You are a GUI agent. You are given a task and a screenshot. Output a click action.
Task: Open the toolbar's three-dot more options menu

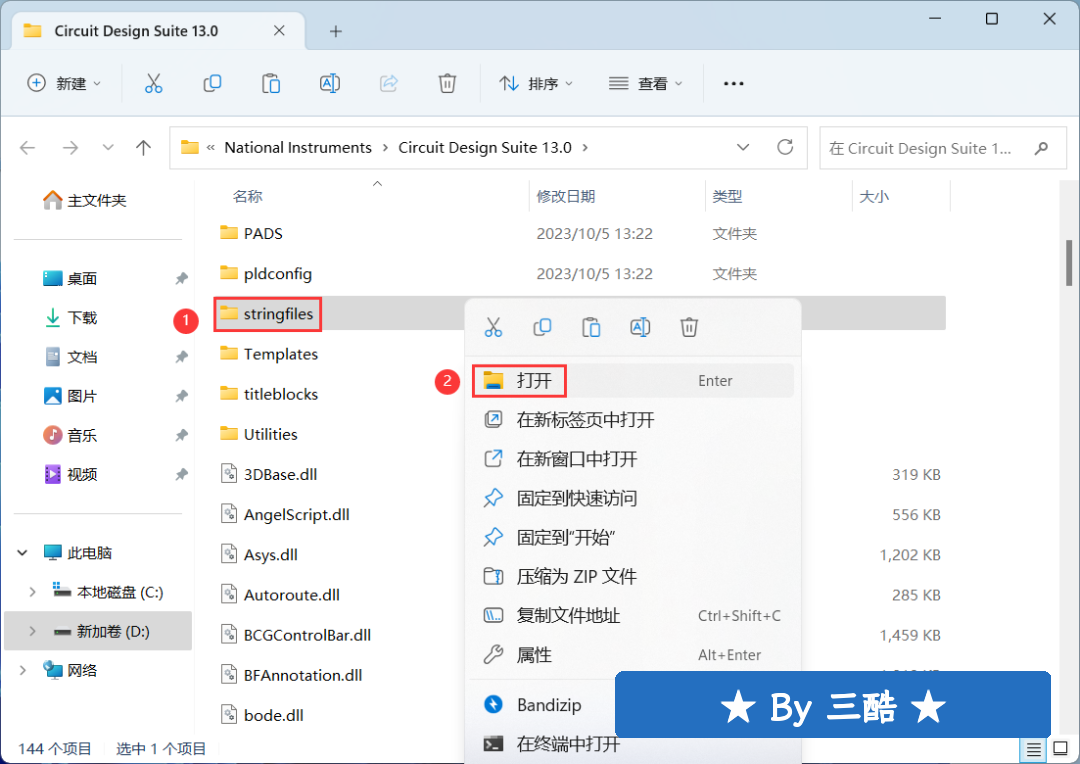tap(734, 83)
